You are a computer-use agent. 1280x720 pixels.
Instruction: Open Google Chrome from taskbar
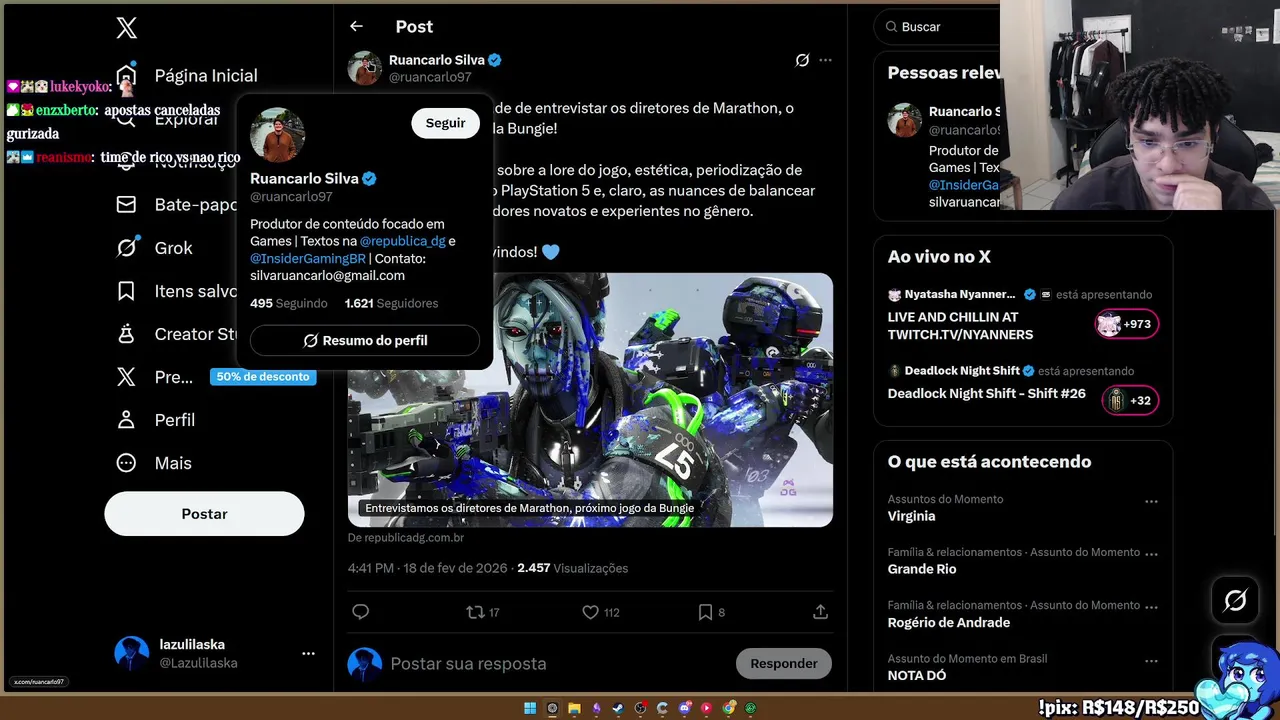click(x=729, y=708)
